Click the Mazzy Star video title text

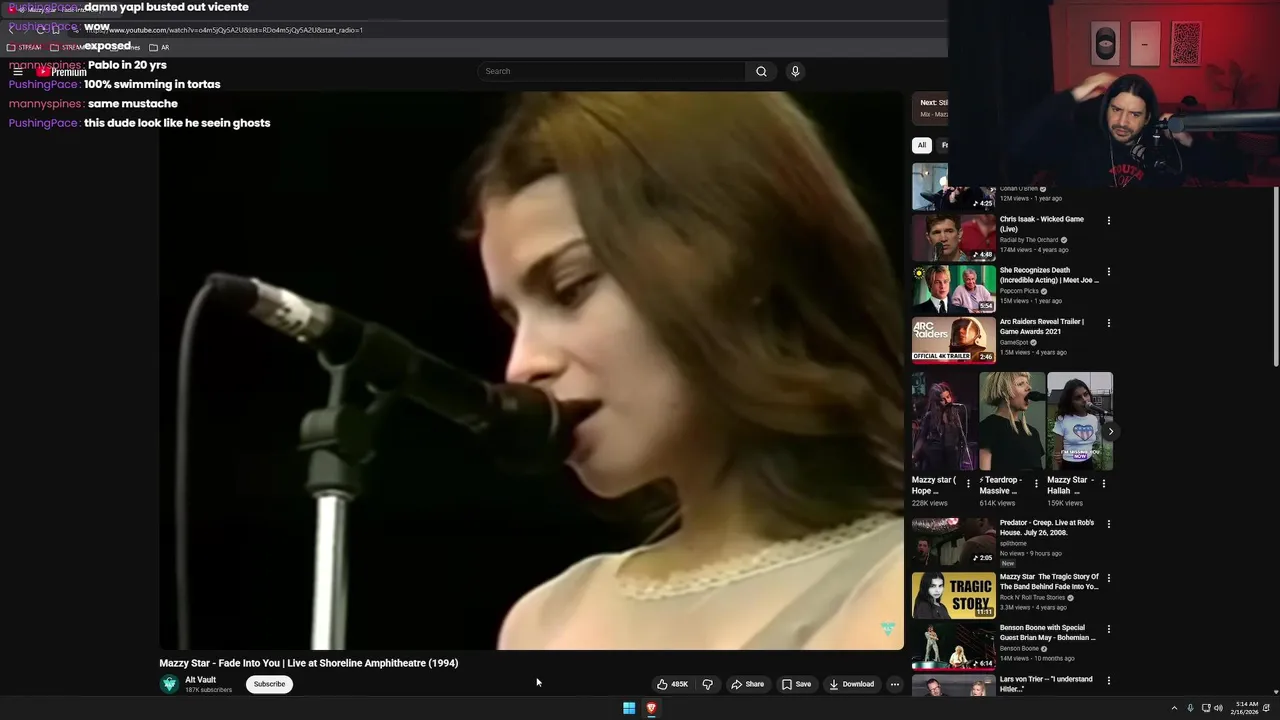pos(309,663)
